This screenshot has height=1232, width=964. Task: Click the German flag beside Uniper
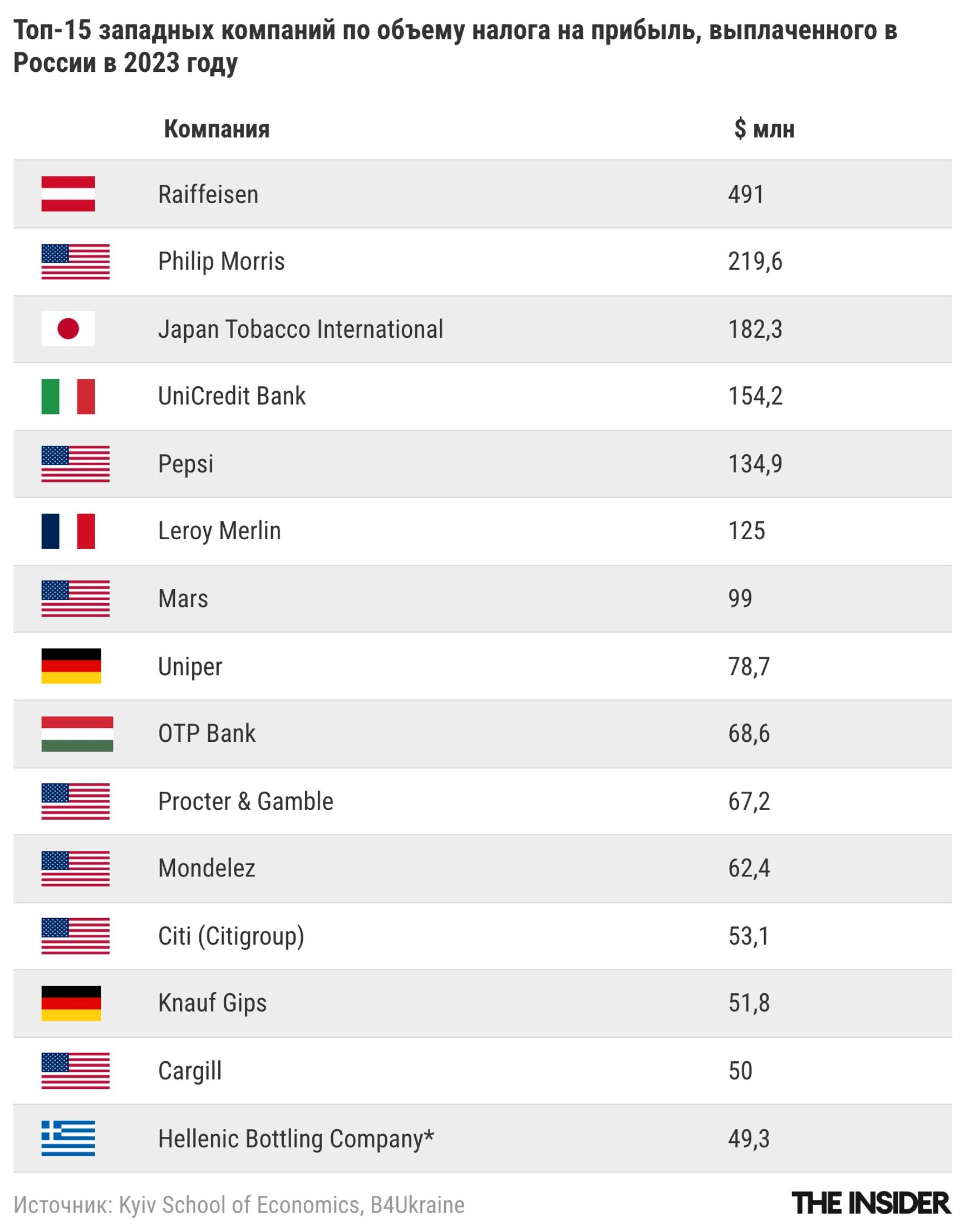tap(71, 666)
